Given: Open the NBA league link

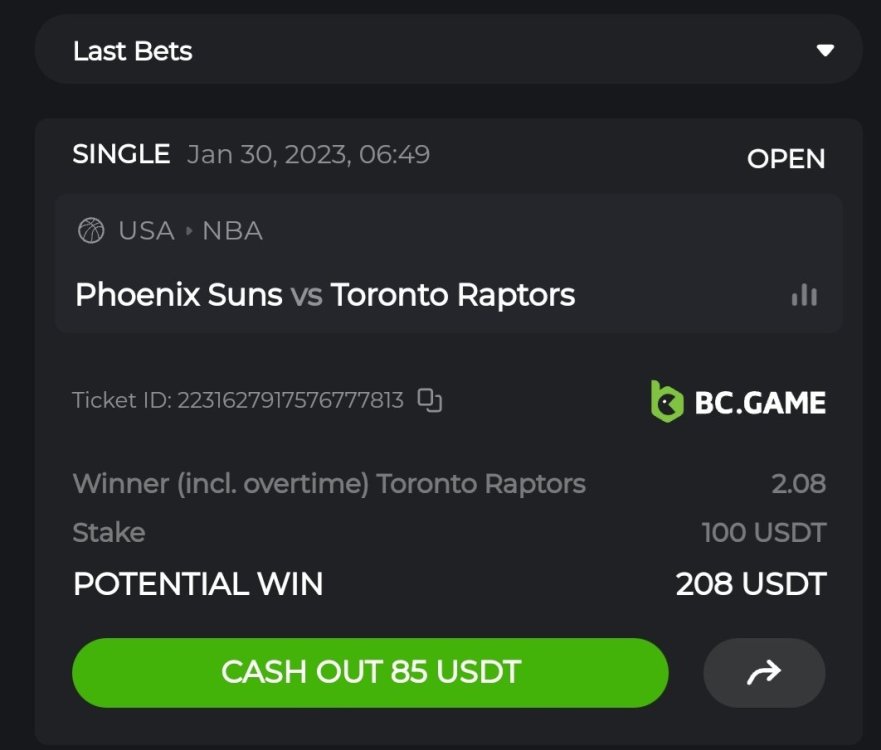Looking at the screenshot, I should 232,231.
